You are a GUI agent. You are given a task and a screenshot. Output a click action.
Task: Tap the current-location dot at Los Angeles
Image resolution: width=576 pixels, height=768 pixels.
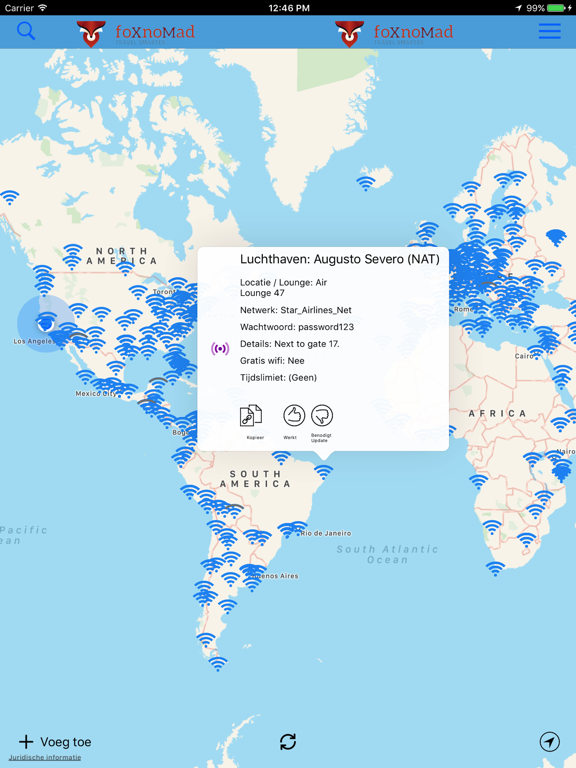click(45, 323)
